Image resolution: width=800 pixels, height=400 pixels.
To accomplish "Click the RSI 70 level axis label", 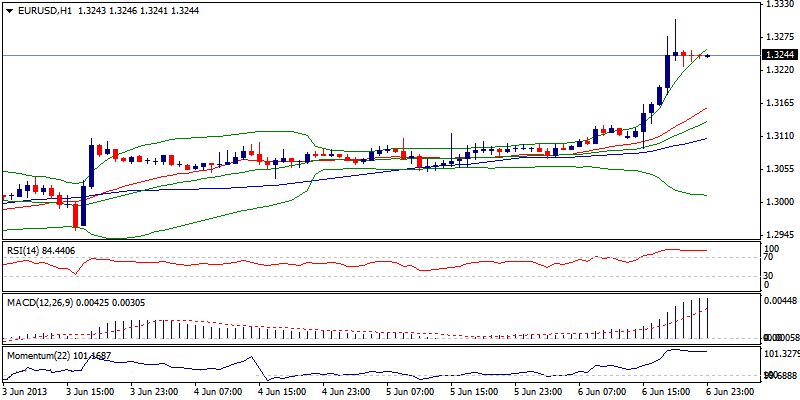I will click(x=769, y=258).
